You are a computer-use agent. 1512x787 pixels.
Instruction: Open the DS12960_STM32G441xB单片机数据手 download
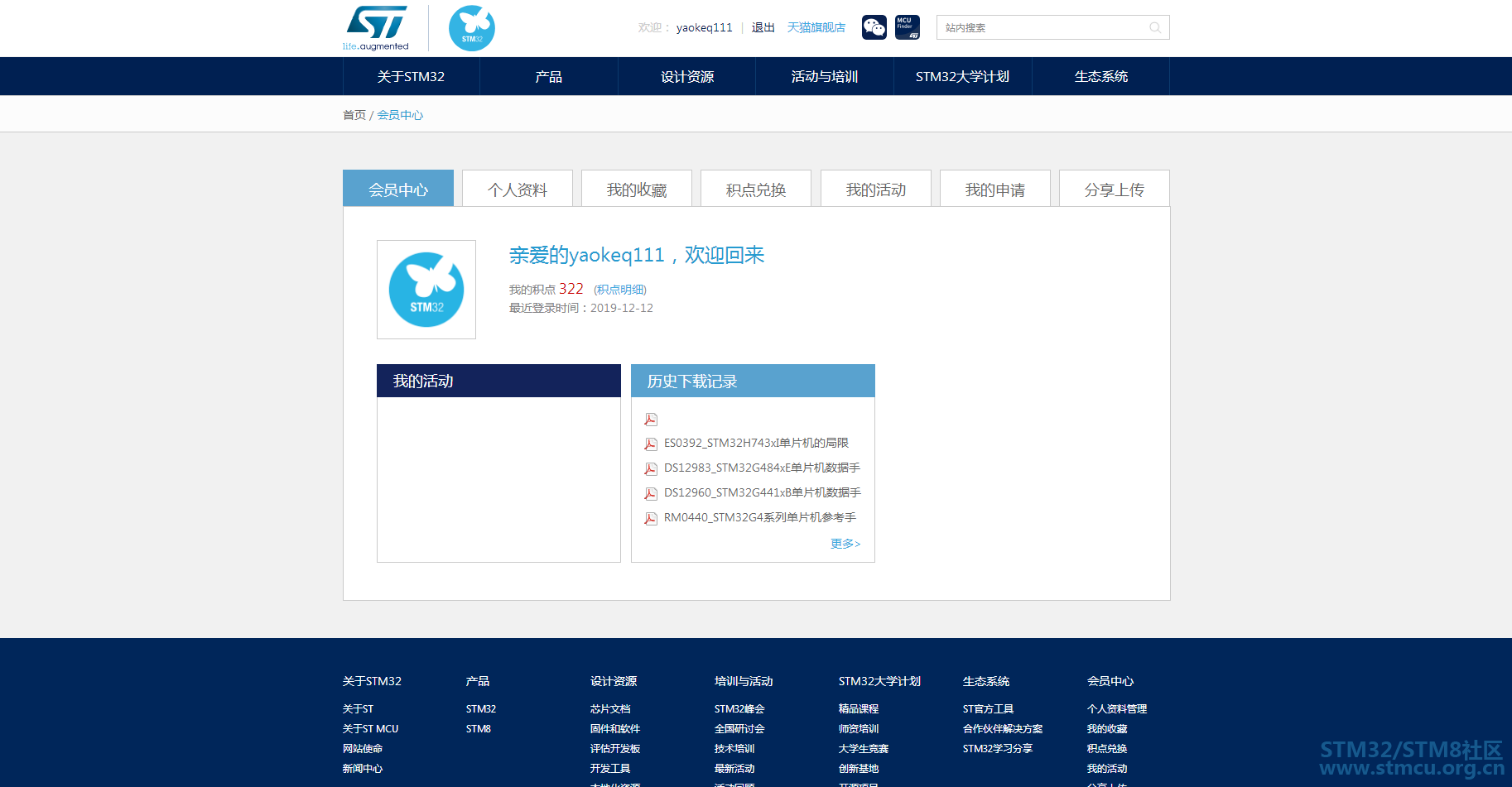(x=762, y=493)
